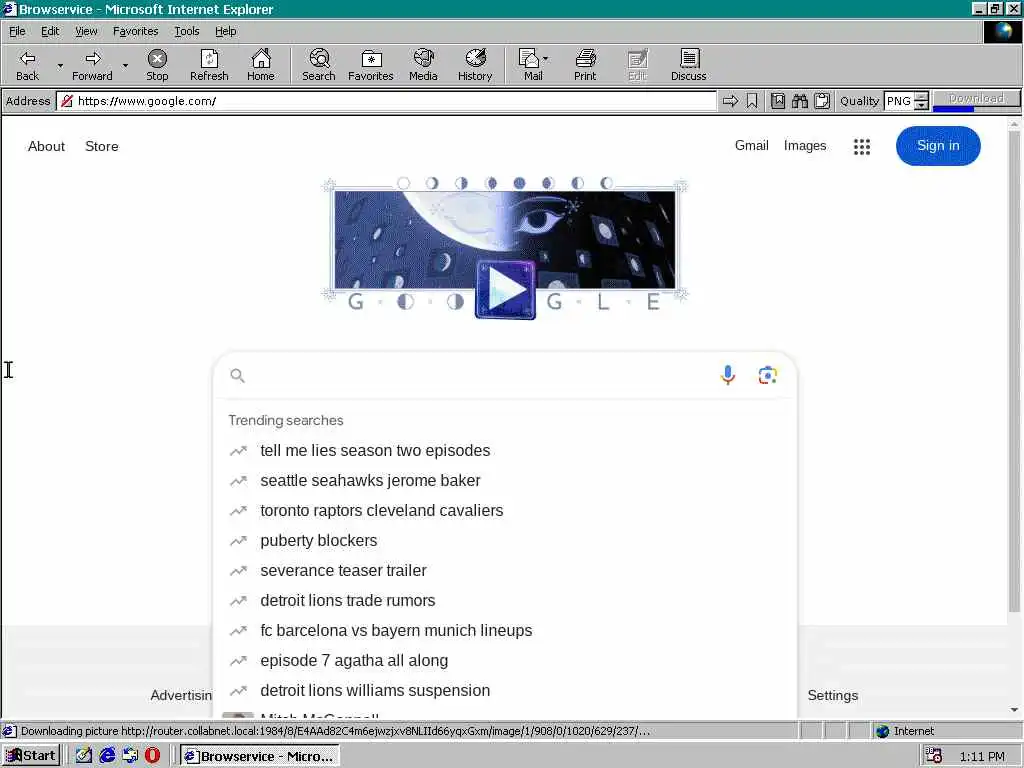Open the File menu

pyautogui.click(x=17, y=31)
